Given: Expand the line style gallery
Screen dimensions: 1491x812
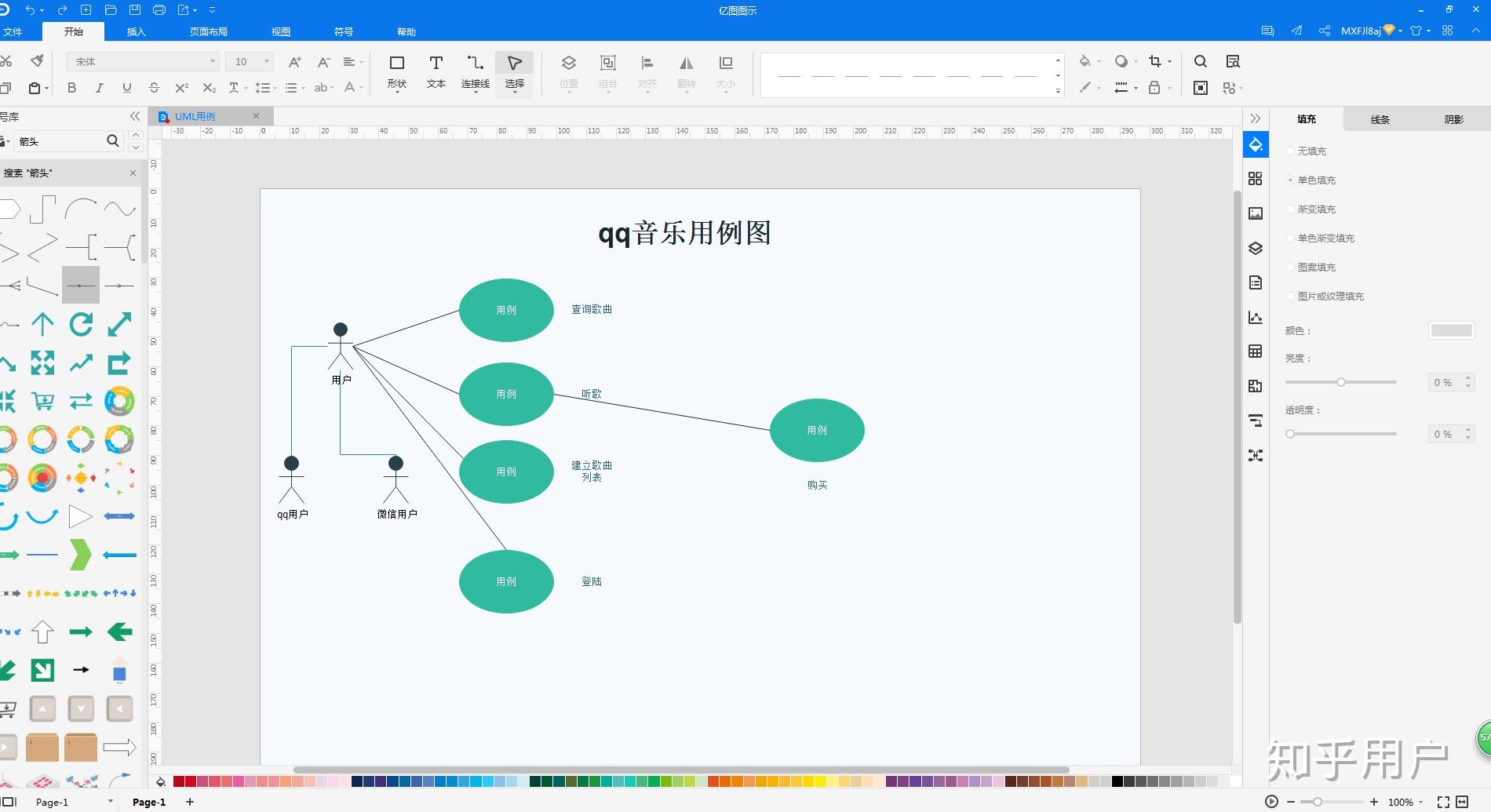Looking at the screenshot, I should click(x=1058, y=91).
